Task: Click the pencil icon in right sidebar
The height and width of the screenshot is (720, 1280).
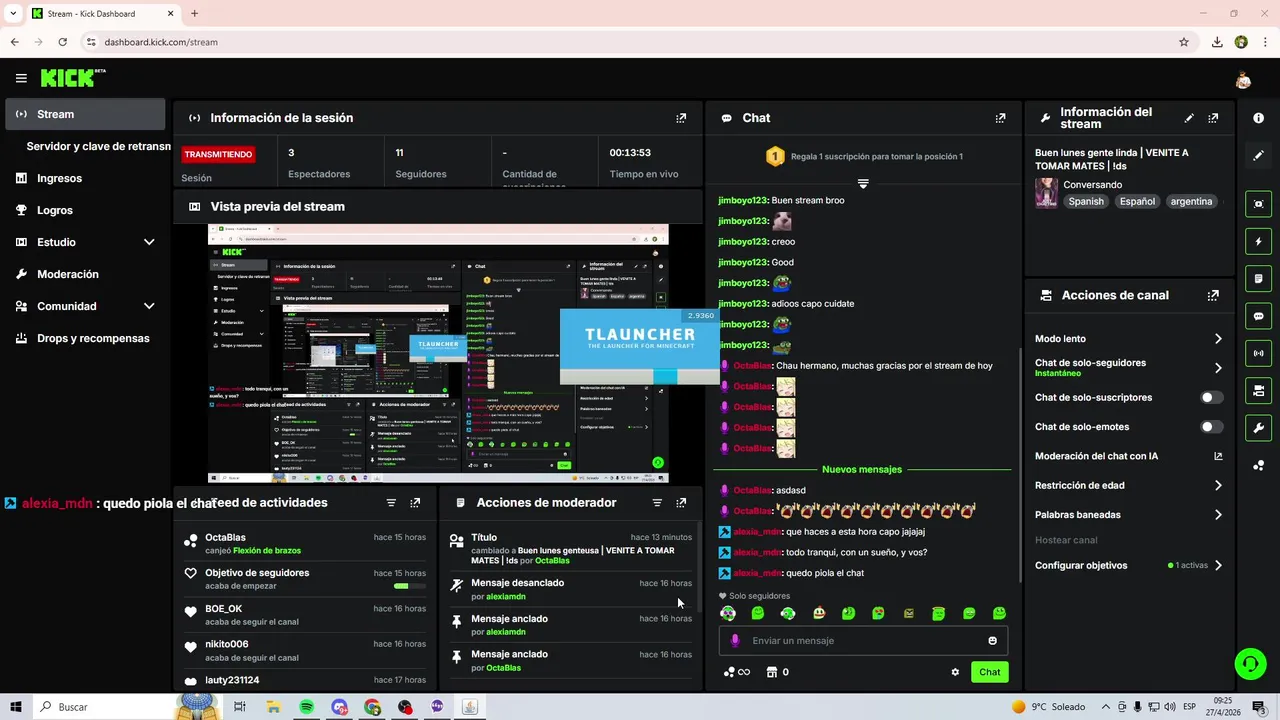Action: tap(1258, 156)
